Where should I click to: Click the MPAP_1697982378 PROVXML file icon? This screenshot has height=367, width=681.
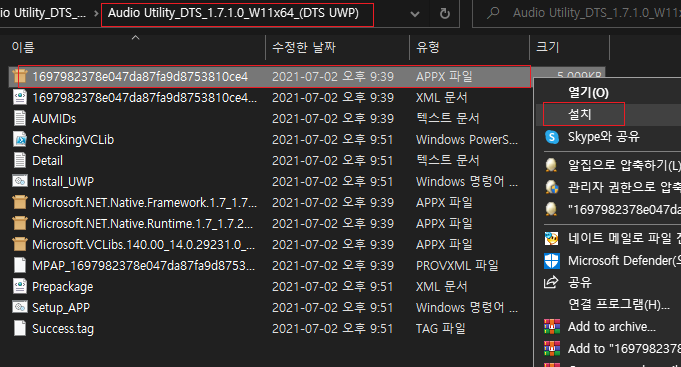(20, 265)
